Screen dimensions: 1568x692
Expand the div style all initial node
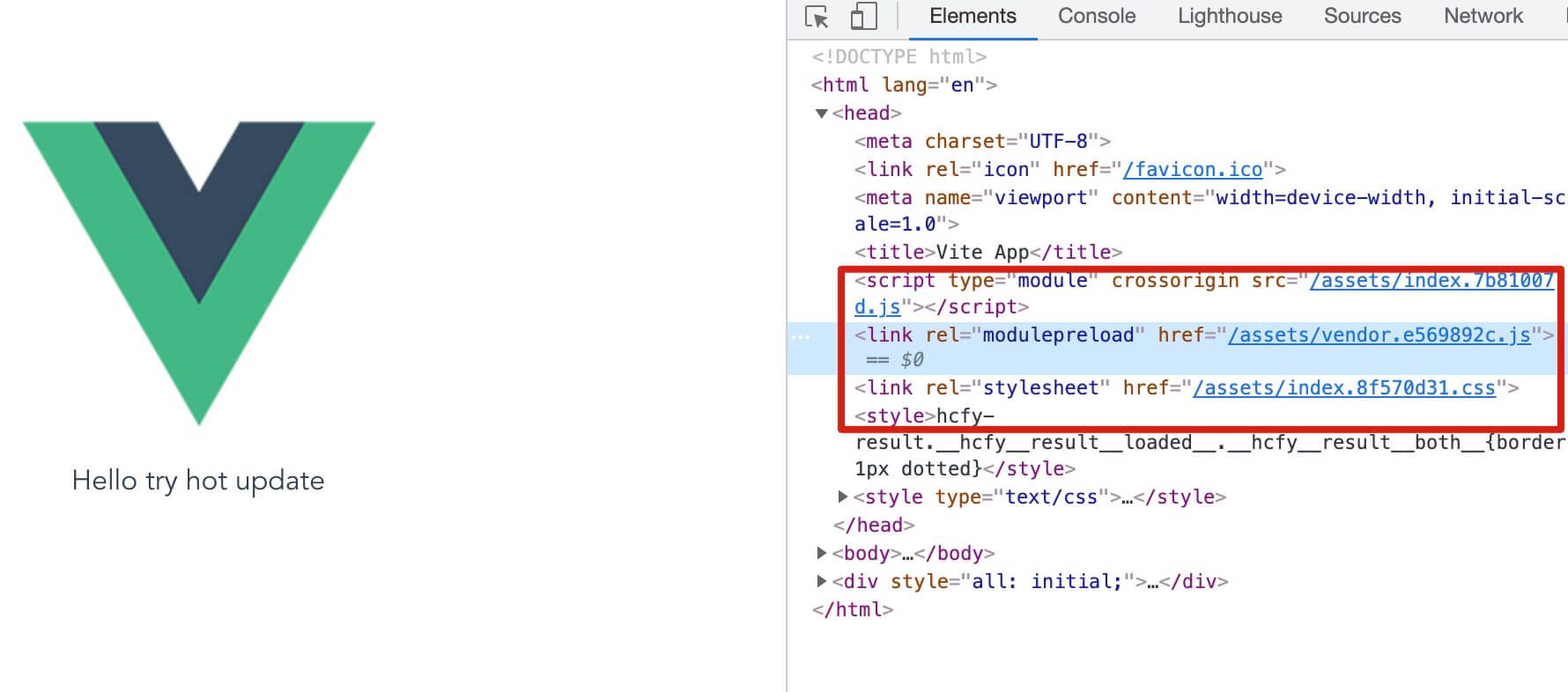click(x=821, y=582)
